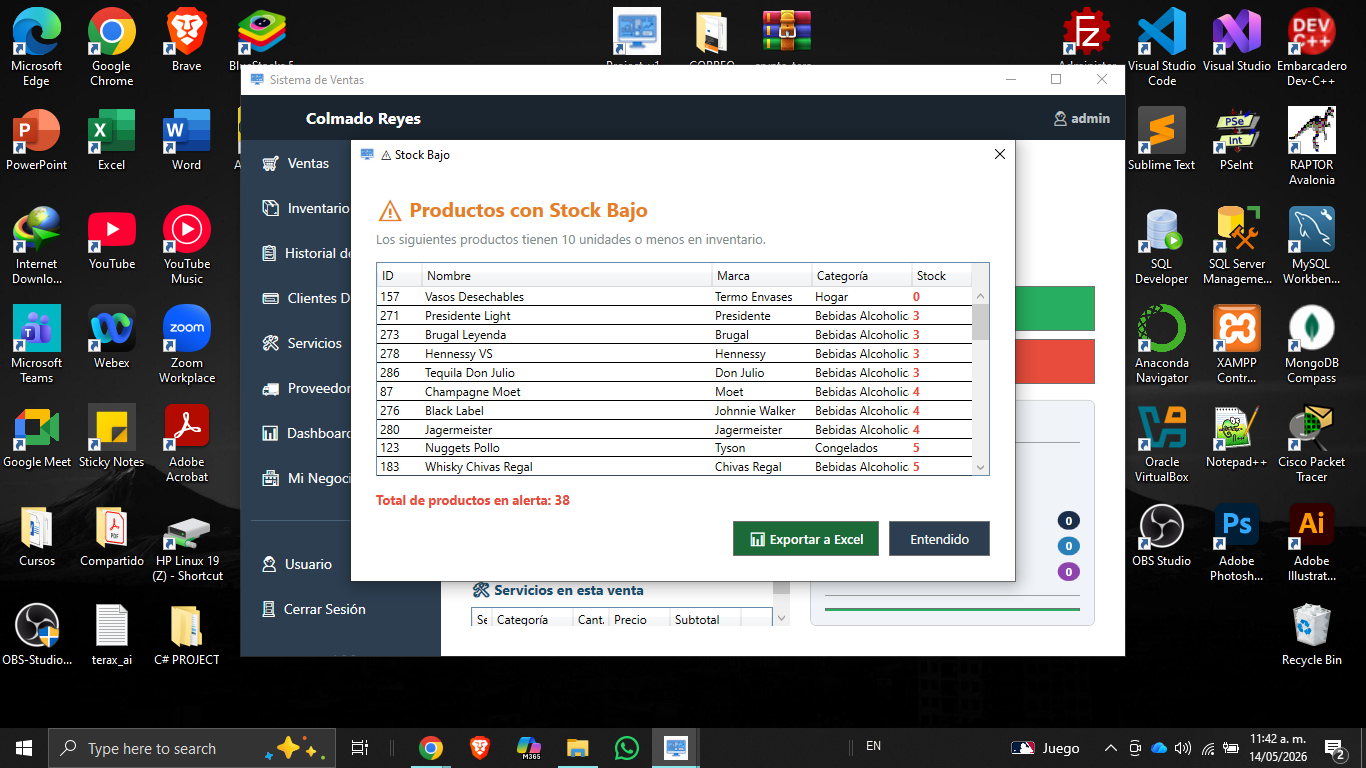Open MongoDB Compass desktop icon
Image resolution: width=1366 pixels, height=768 pixels.
click(x=1312, y=344)
